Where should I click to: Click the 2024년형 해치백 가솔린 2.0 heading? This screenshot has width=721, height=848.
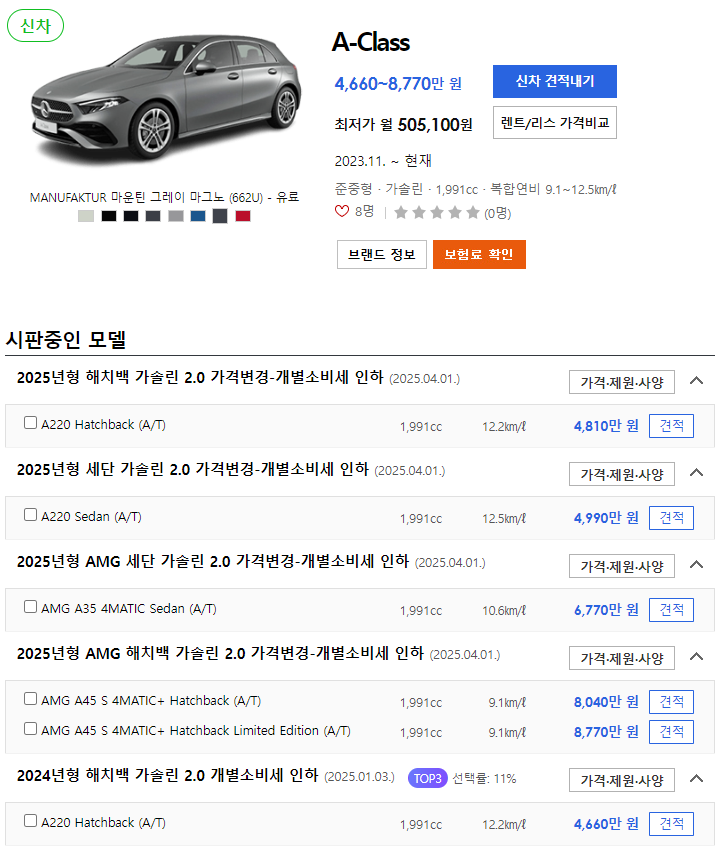[x=168, y=775]
